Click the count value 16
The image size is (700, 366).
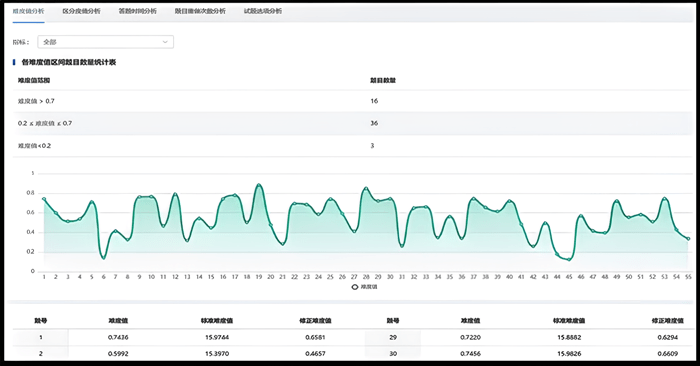point(374,101)
